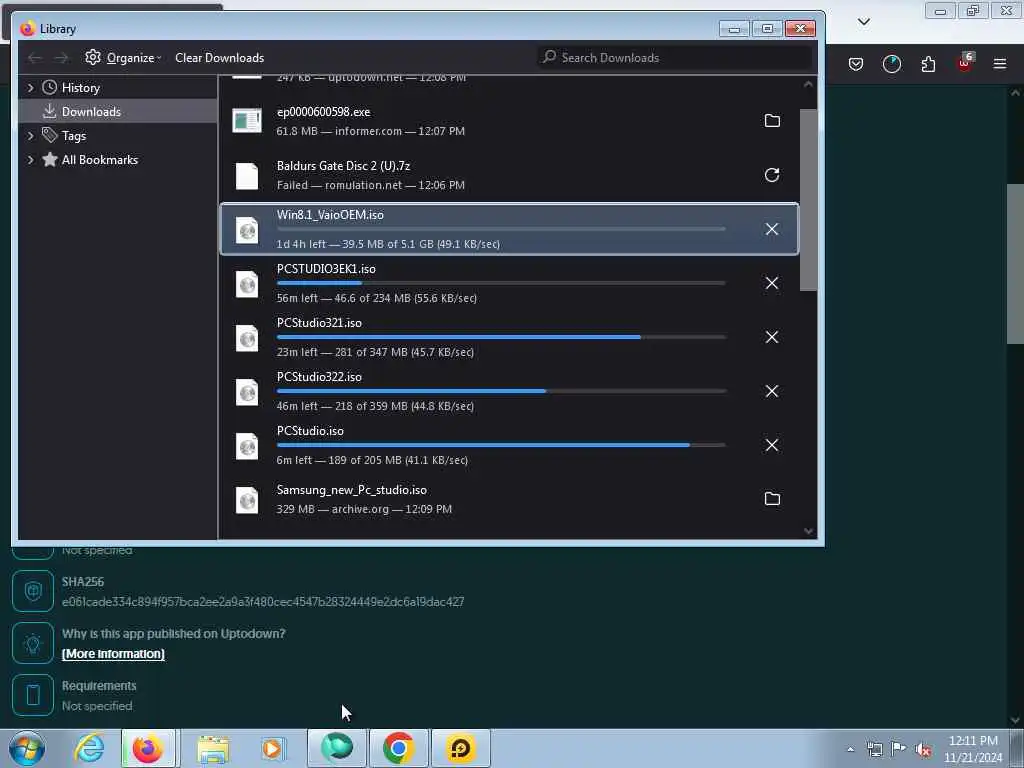
Task: Click the PCStudio322.iso progress bar
Action: click(x=501, y=391)
